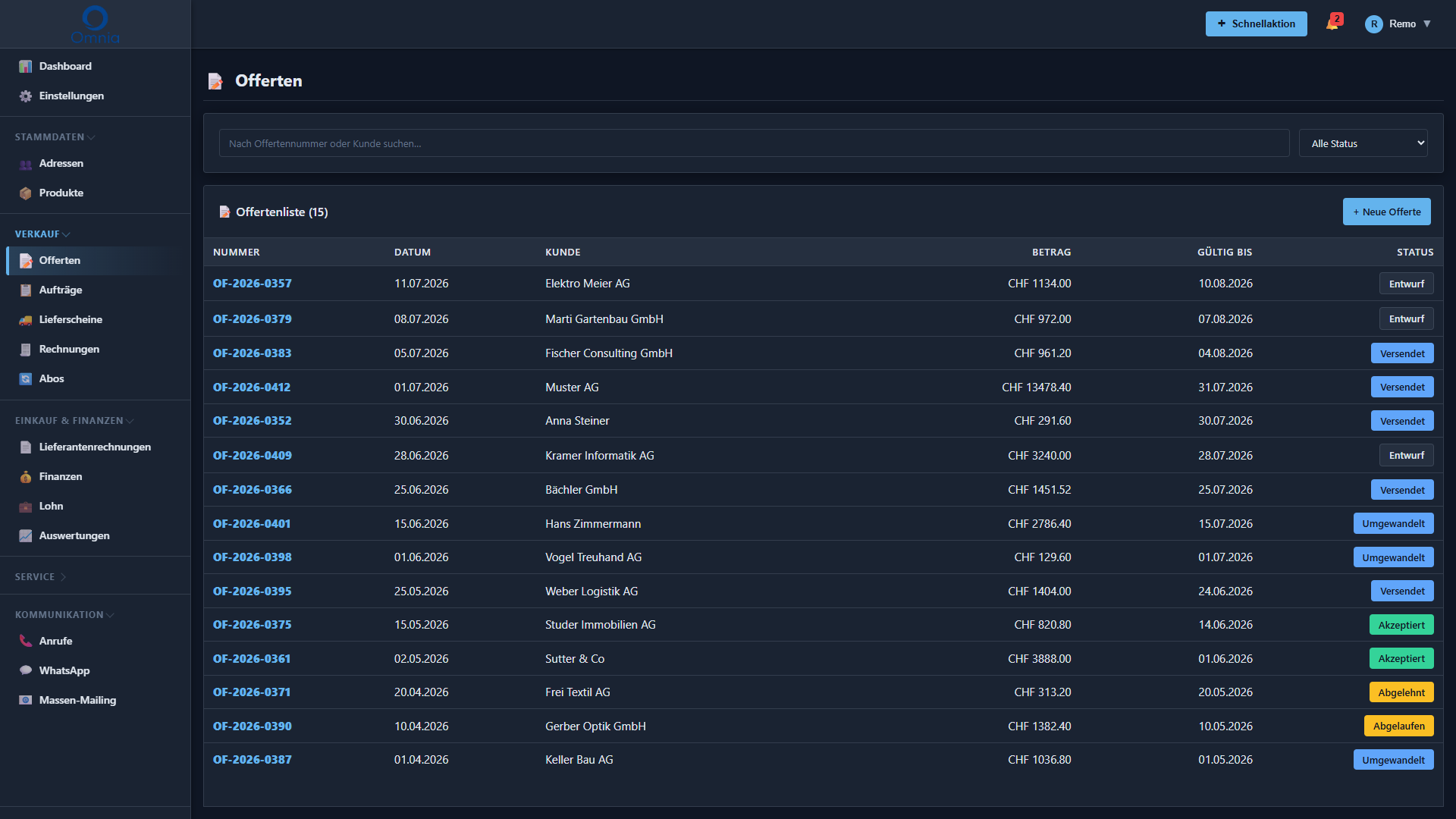Collapse the STAMMDATEN section
This screenshot has height=819, width=1456.
point(55,137)
